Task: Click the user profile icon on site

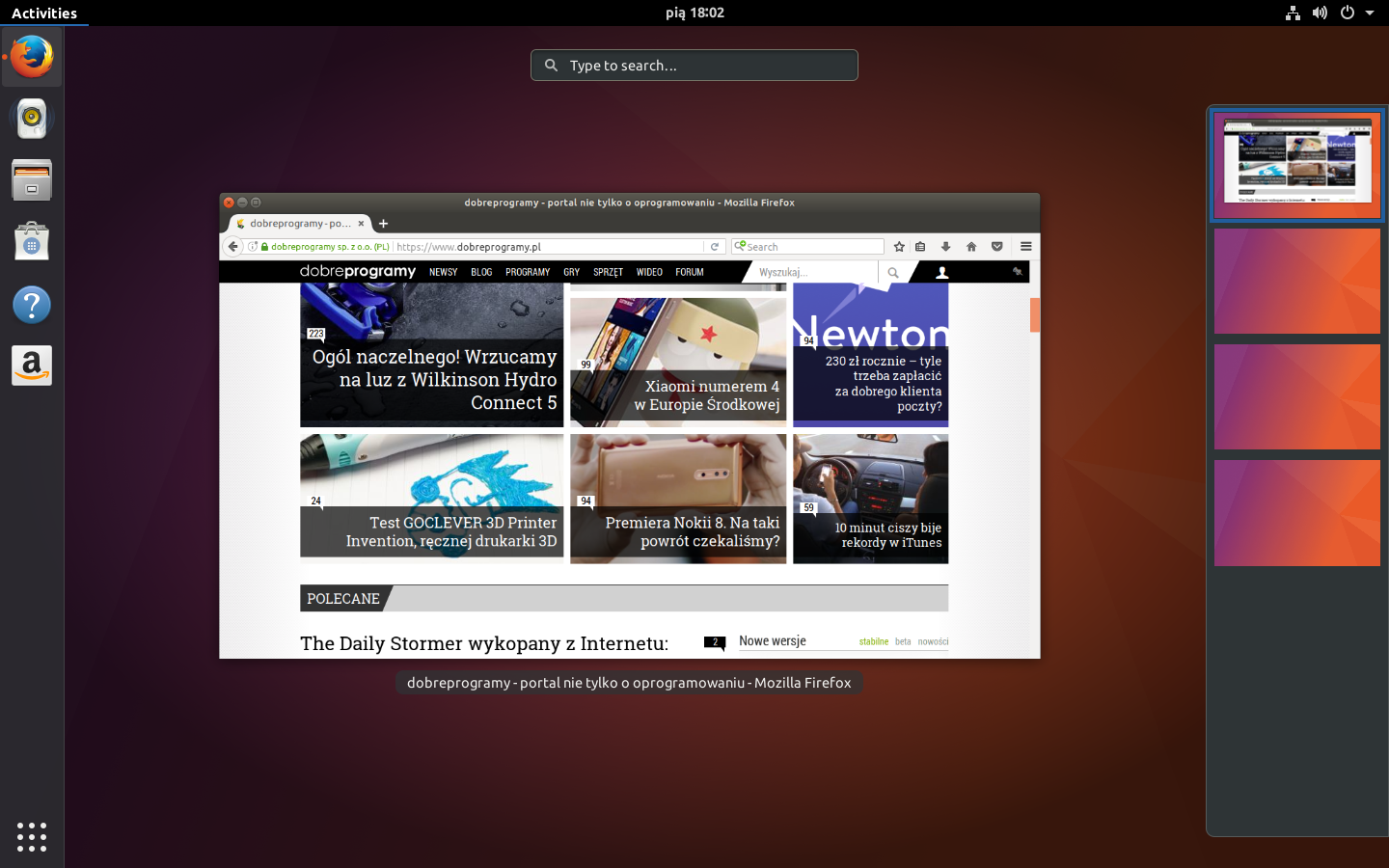Action: click(x=942, y=273)
